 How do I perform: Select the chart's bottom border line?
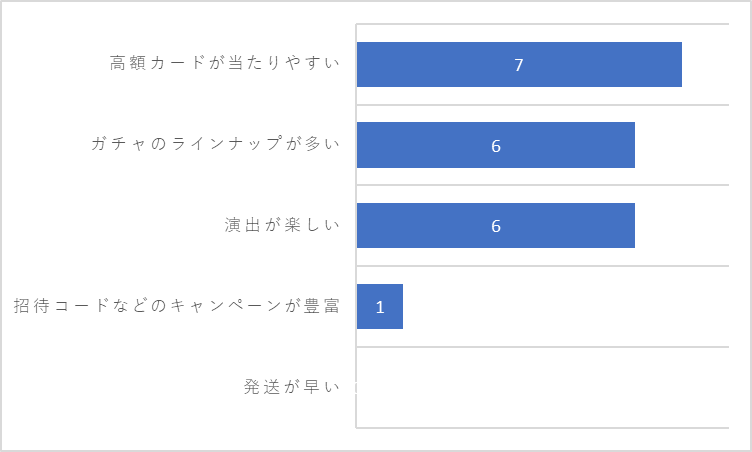click(x=543, y=428)
